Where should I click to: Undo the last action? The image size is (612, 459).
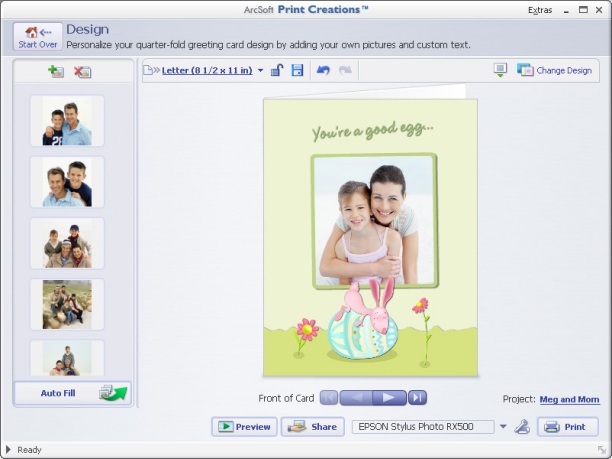[323, 70]
